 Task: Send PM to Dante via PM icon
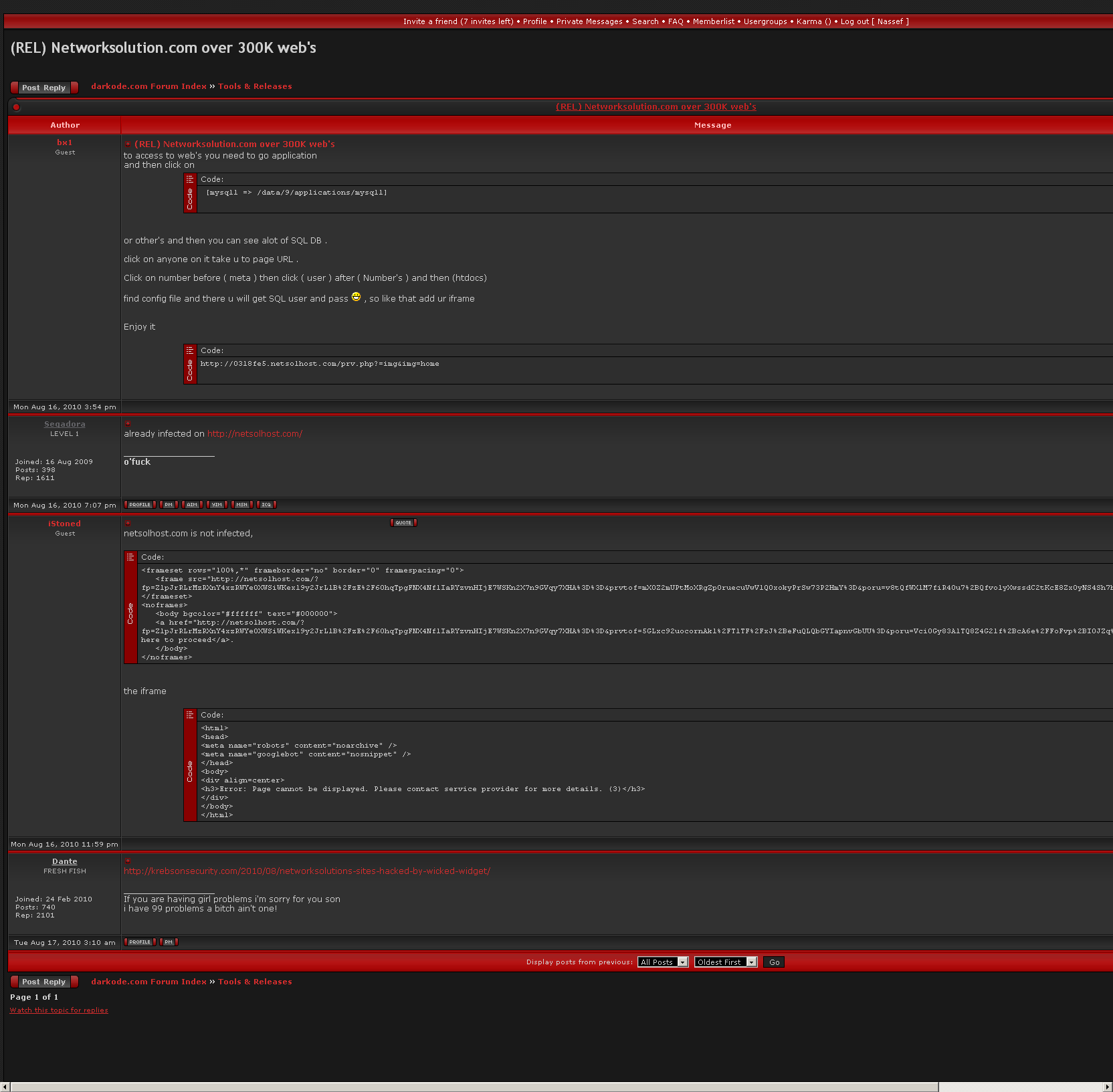[169, 942]
